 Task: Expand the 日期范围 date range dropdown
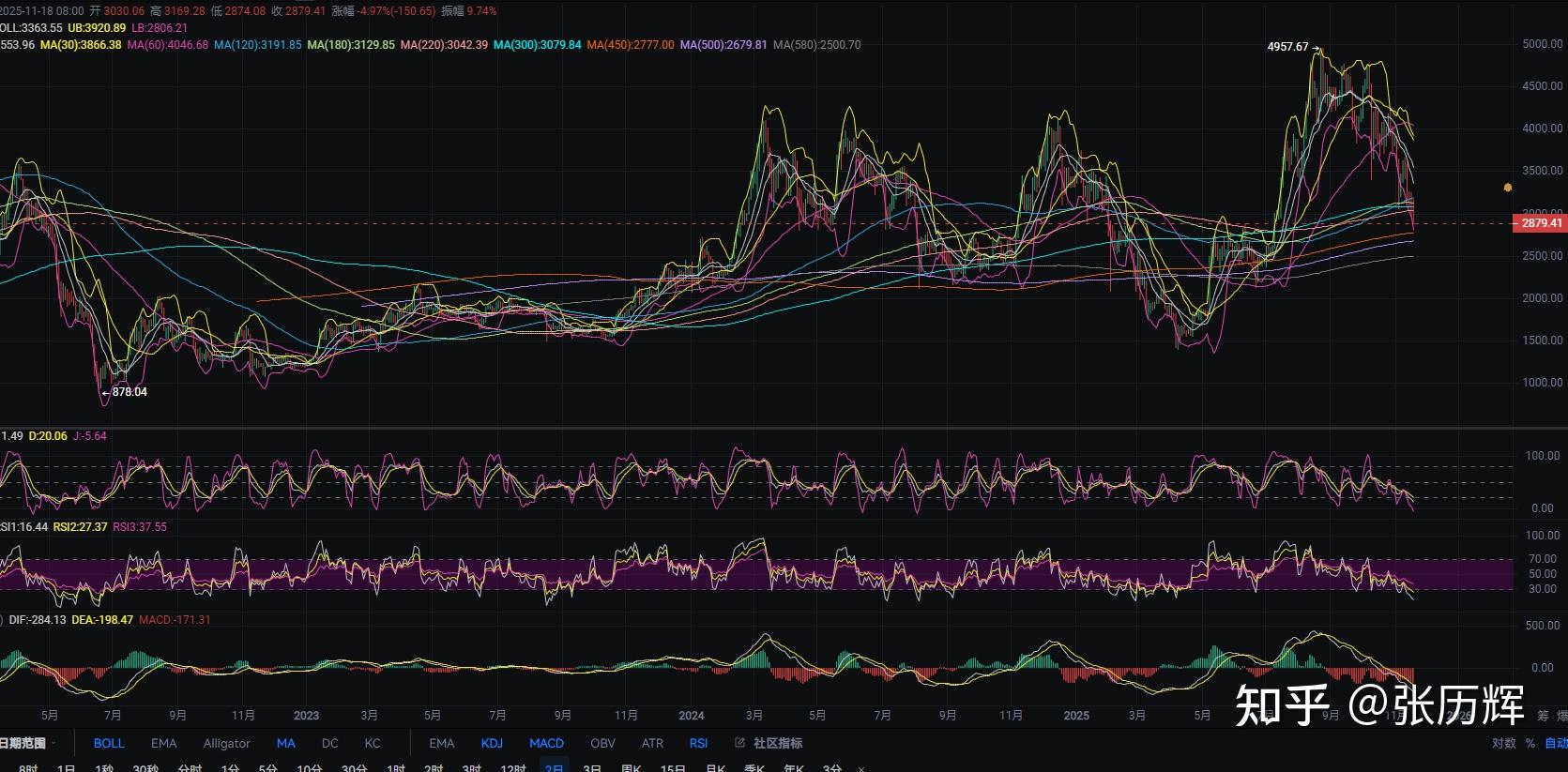pyautogui.click(x=26, y=743)
